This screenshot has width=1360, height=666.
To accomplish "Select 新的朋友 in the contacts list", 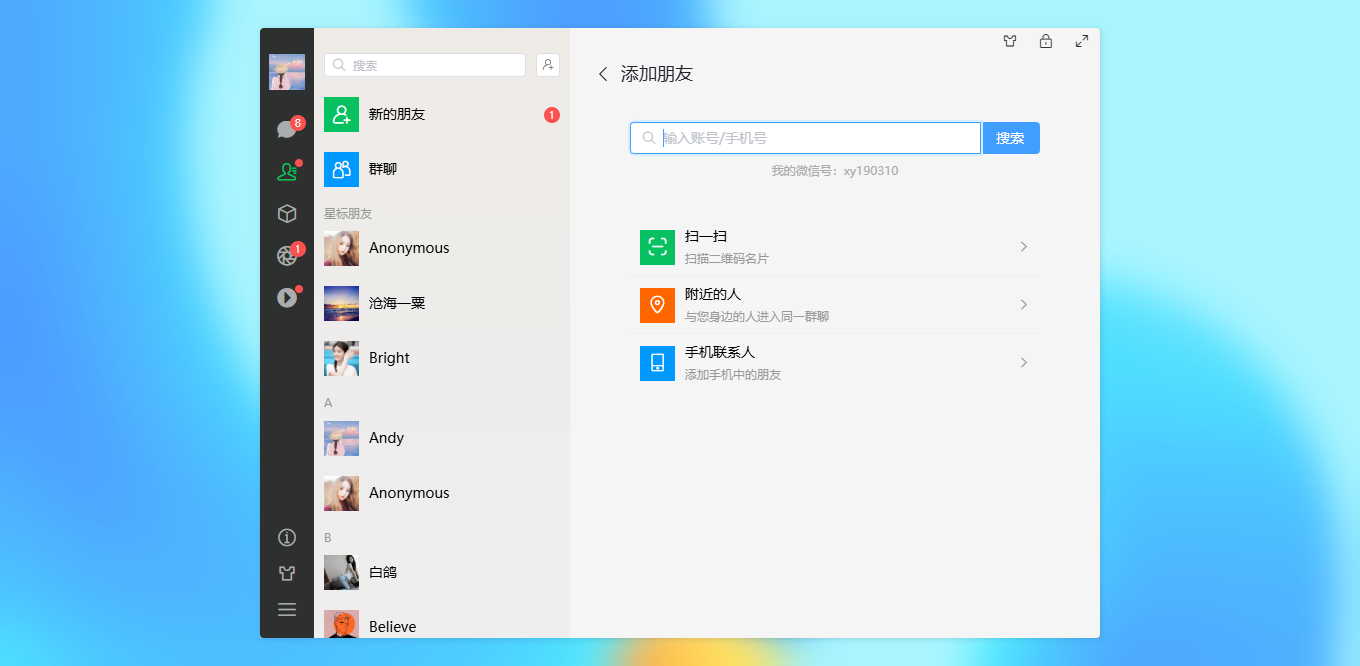I will click(x=420, y=114).
